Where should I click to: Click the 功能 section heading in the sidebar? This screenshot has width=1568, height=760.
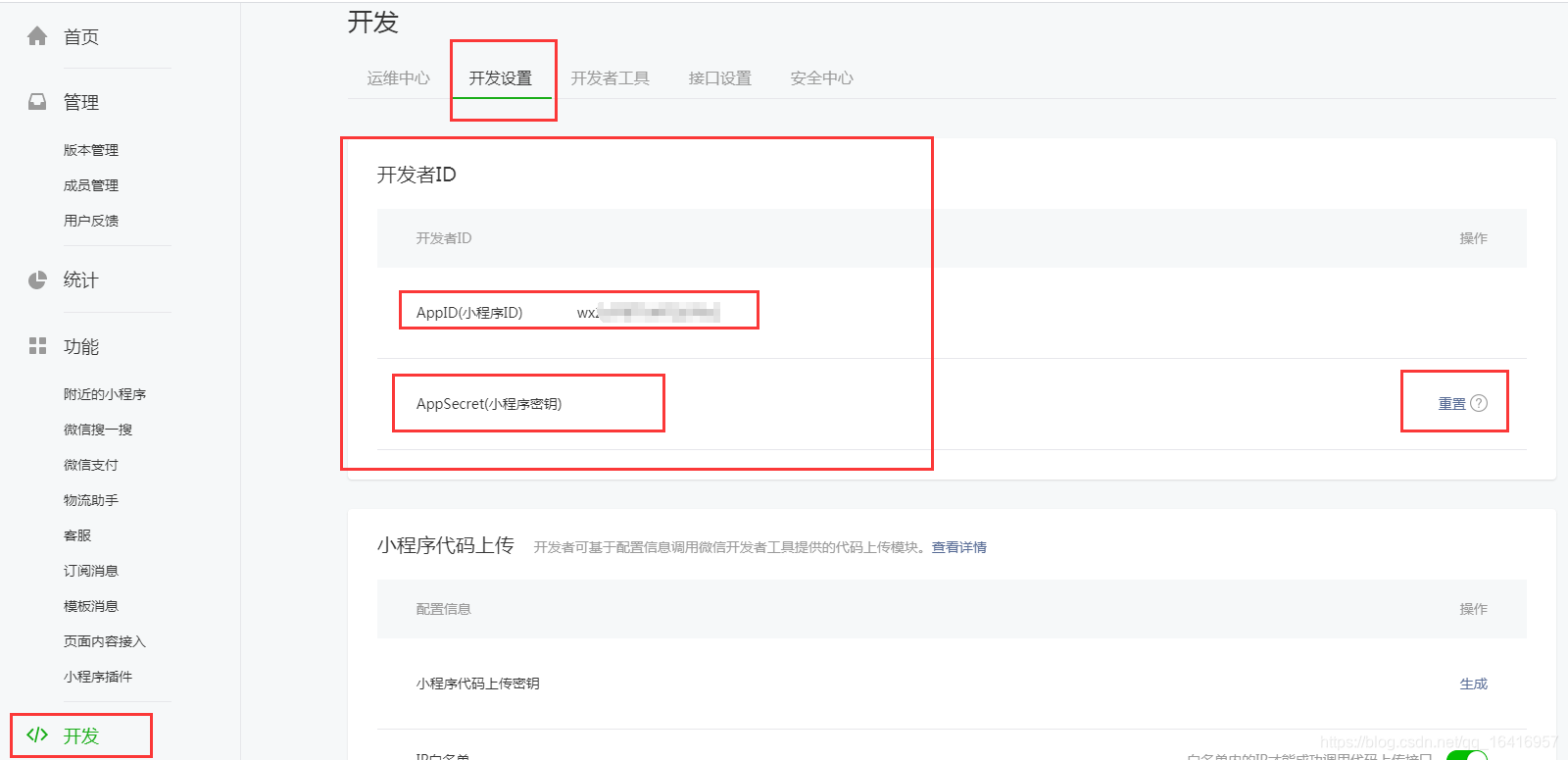(81, 347)
